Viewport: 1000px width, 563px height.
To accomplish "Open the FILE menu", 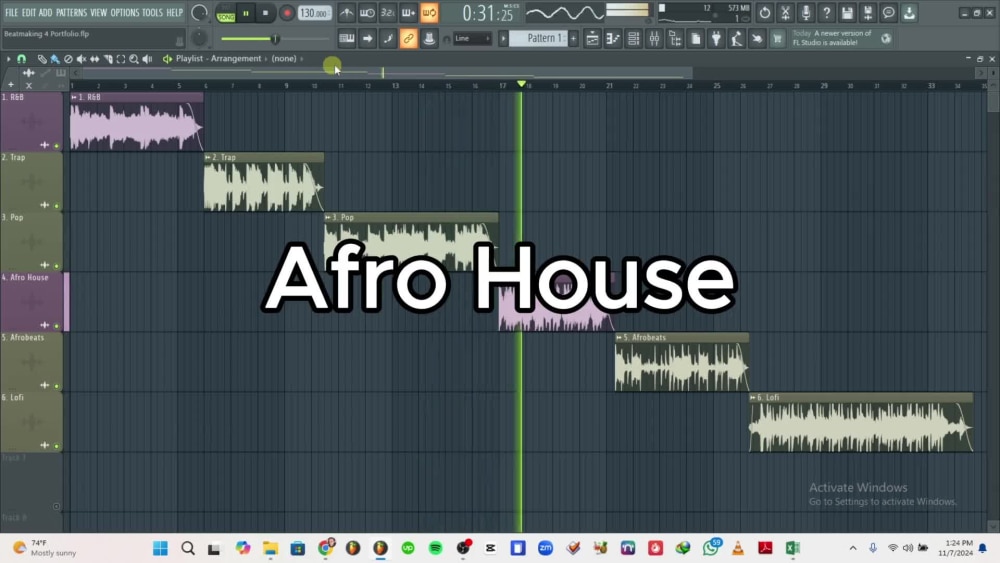I will tap(11, 13).
